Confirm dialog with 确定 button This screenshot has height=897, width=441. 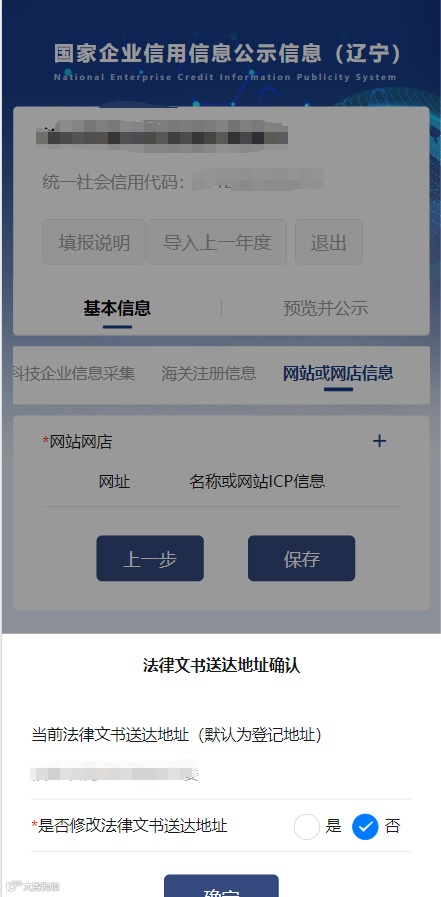(x=221, y=887)
